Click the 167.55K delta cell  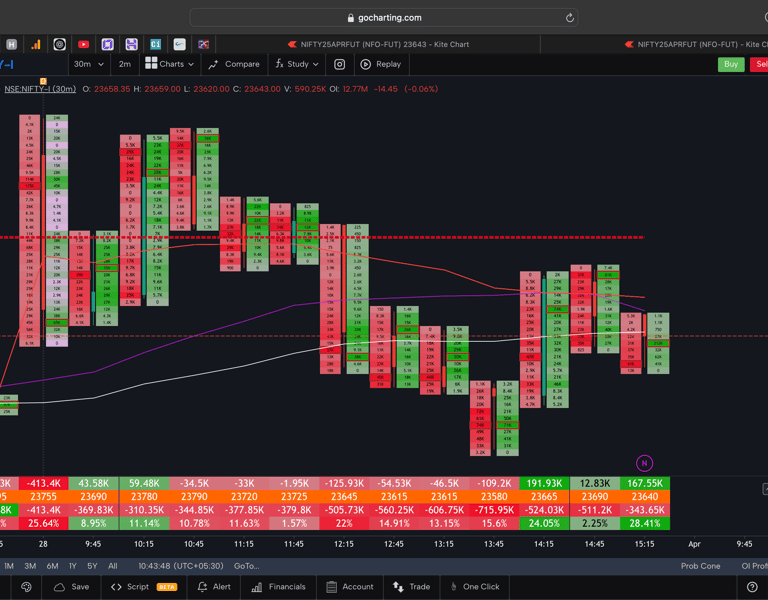click(645, 483)
